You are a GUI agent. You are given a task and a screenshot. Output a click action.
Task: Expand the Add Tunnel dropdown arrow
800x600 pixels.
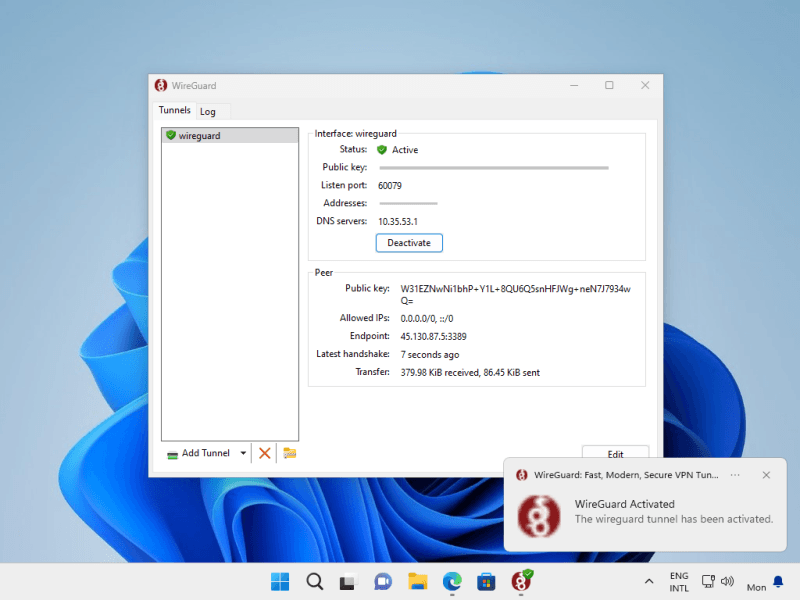[243, 453]
